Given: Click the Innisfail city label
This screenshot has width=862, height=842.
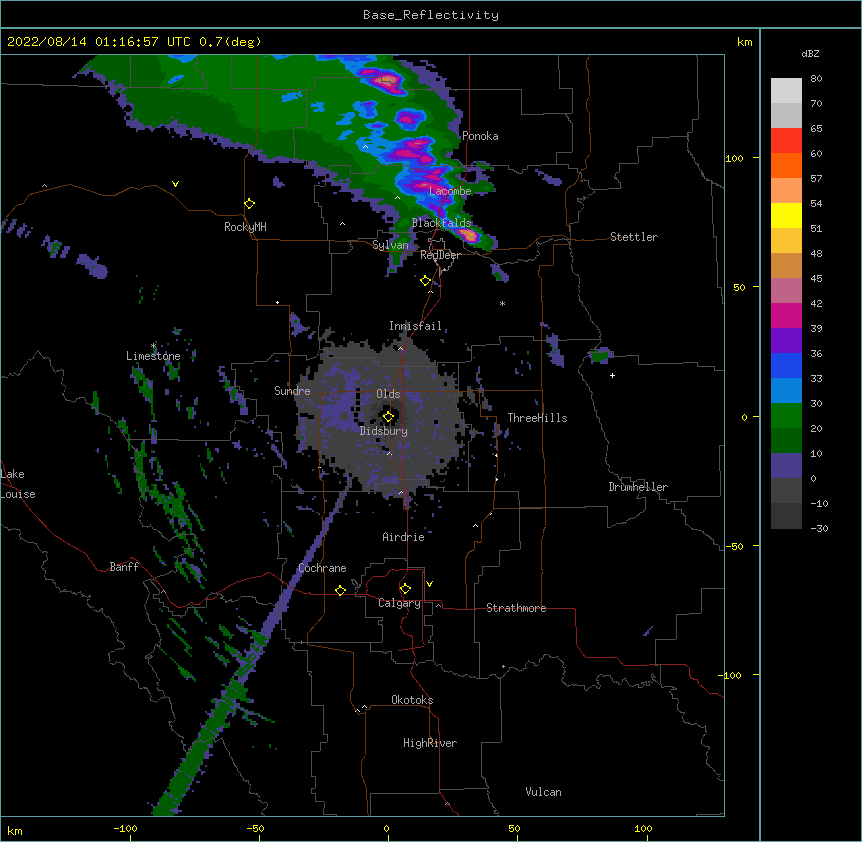Looking at the screenshot, I should click(x=415, y=326).
